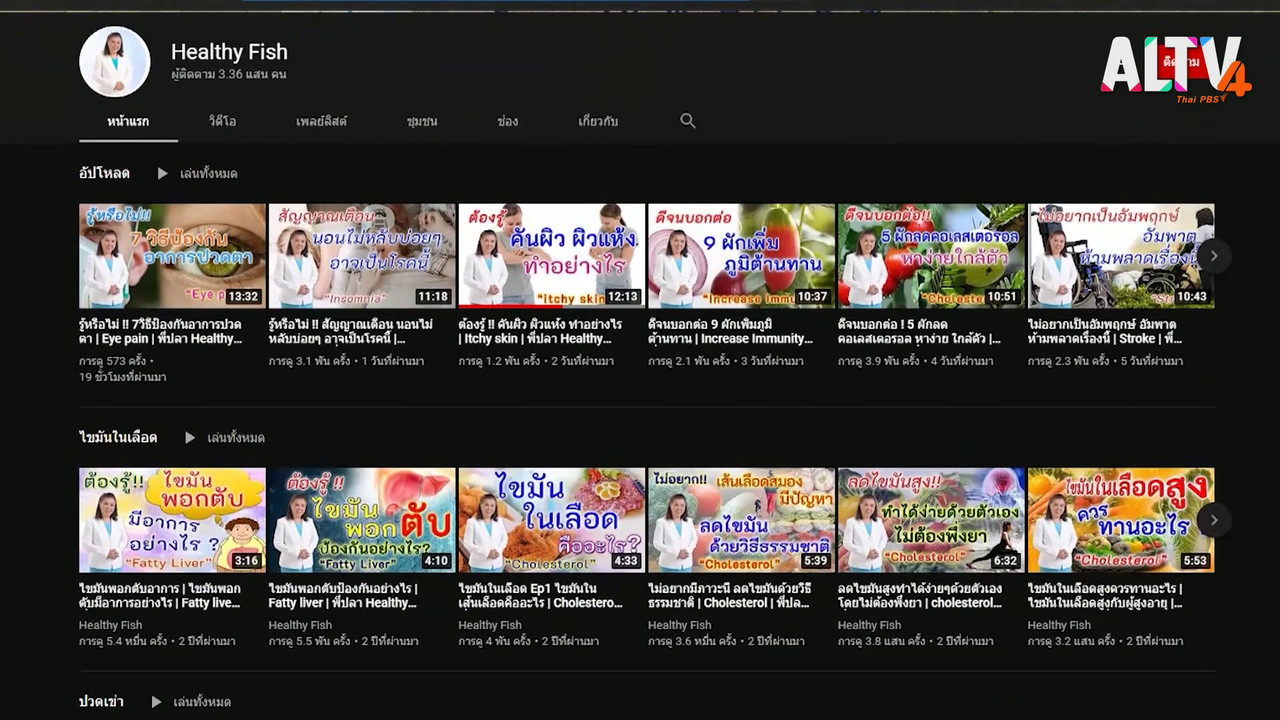The width and height of the screenshot is (1280, 720).
Task: Open the Insomnia video thumbnail
Action: coord(362,256)
